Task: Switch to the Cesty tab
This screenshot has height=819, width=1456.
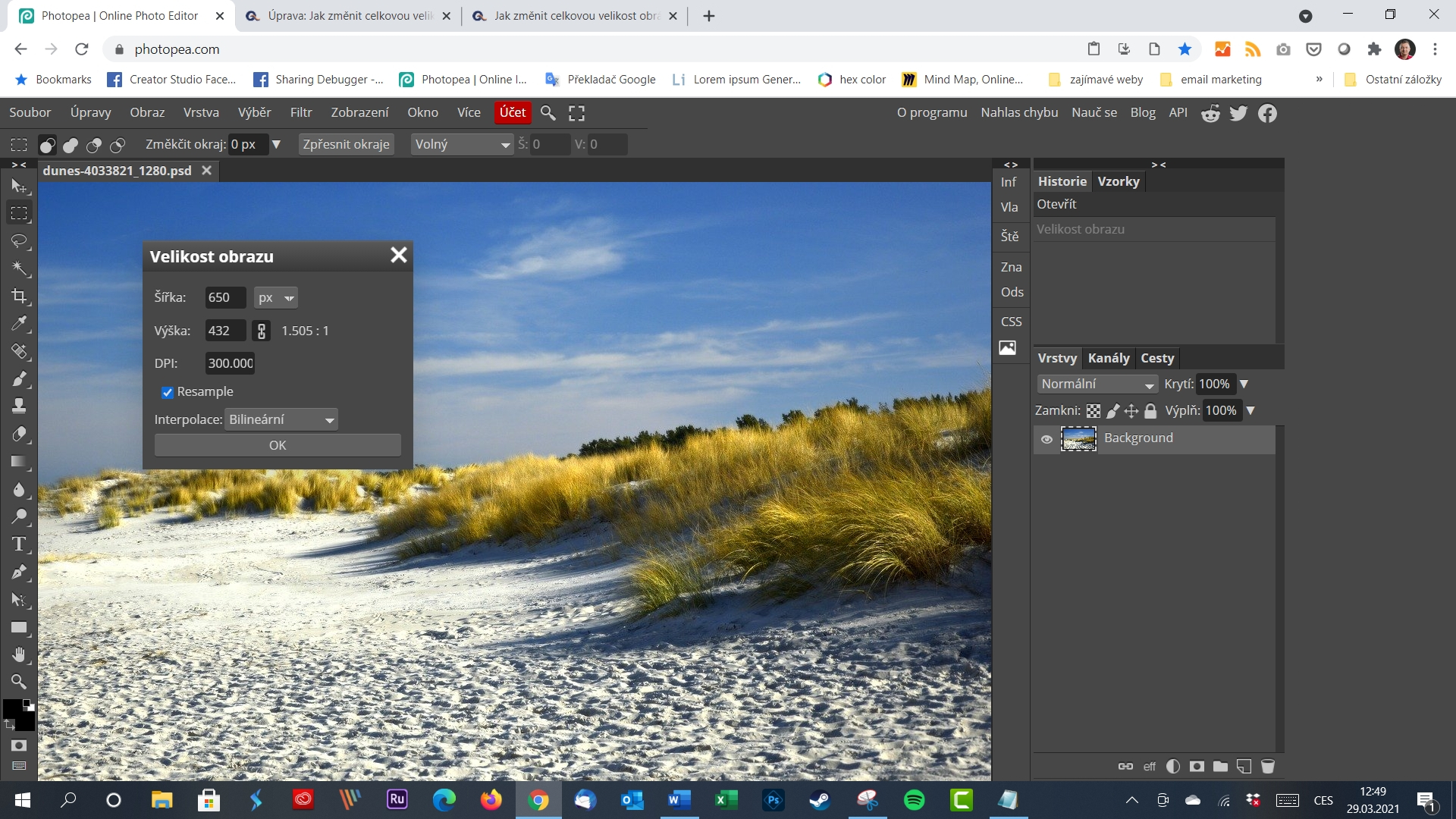Action: (1157, 358)
